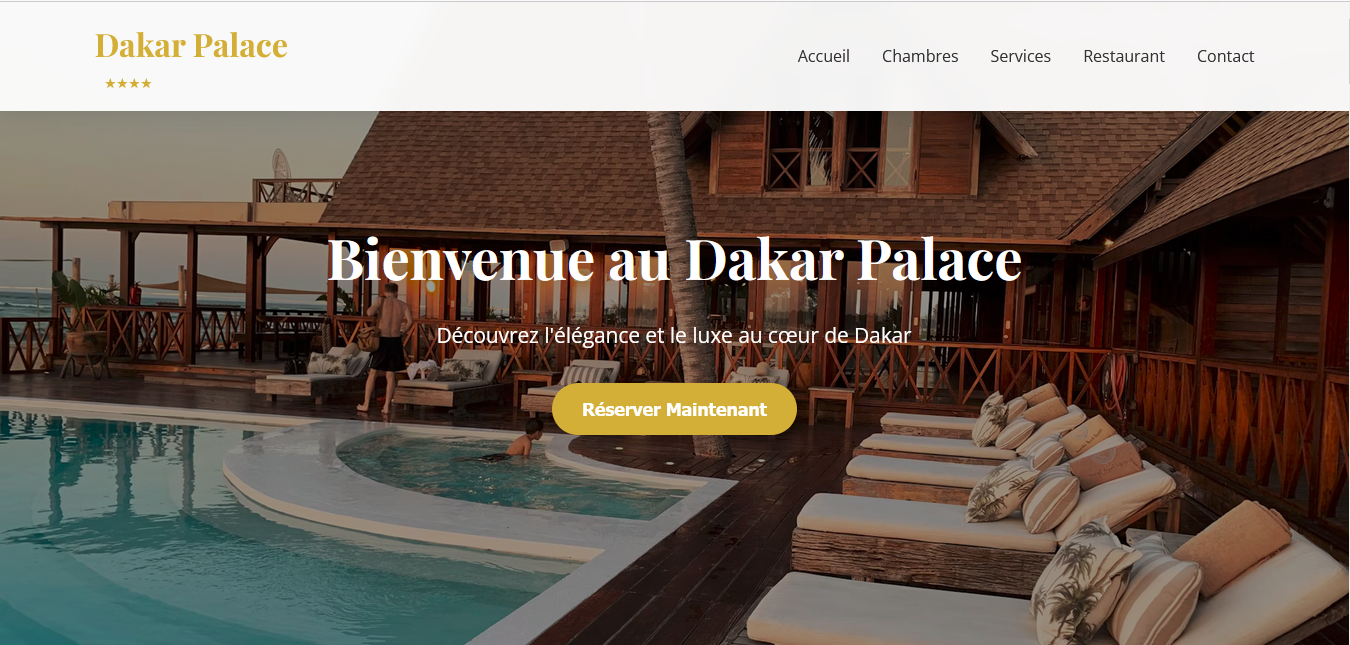Click the gold four-star rating under logo
The height and width of the screenshot is (645, 1350).
(x=128, y=83)
